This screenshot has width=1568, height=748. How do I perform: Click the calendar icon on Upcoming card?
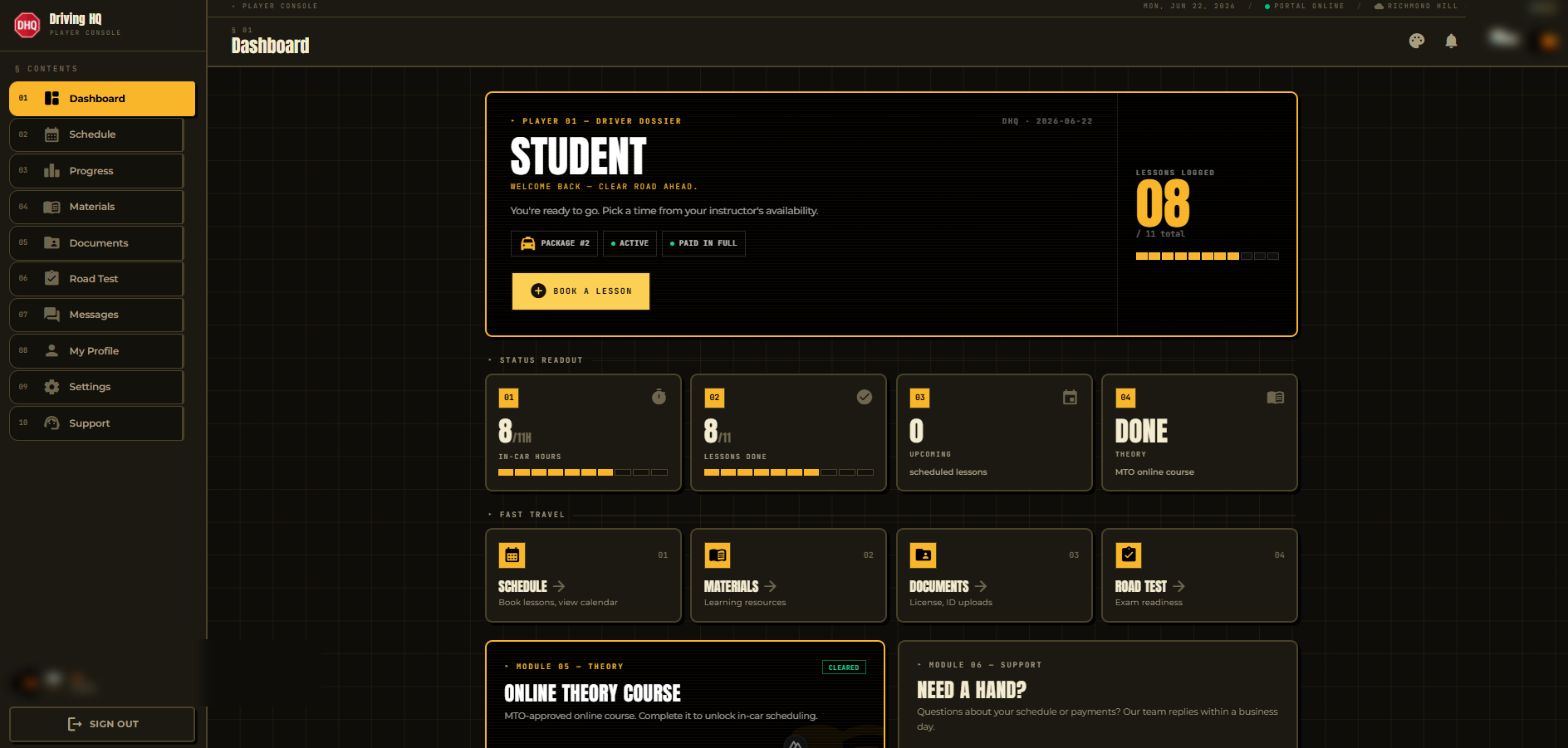(1070, 397)
